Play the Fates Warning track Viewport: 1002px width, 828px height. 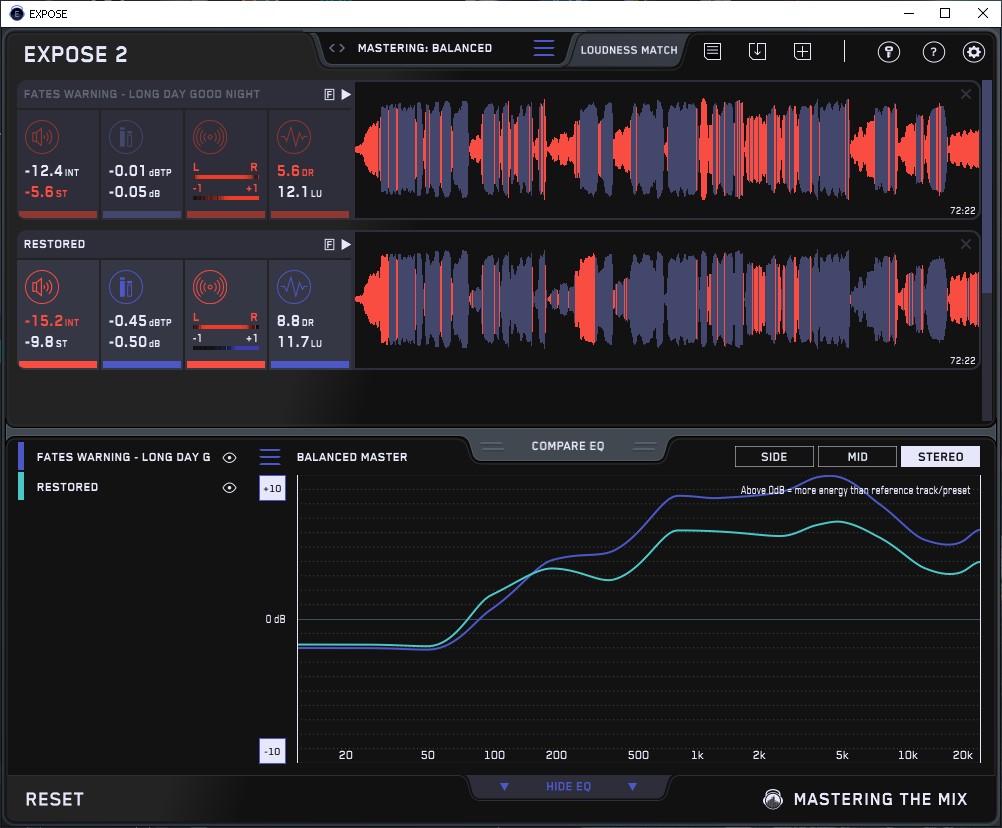tap(346, 95)
